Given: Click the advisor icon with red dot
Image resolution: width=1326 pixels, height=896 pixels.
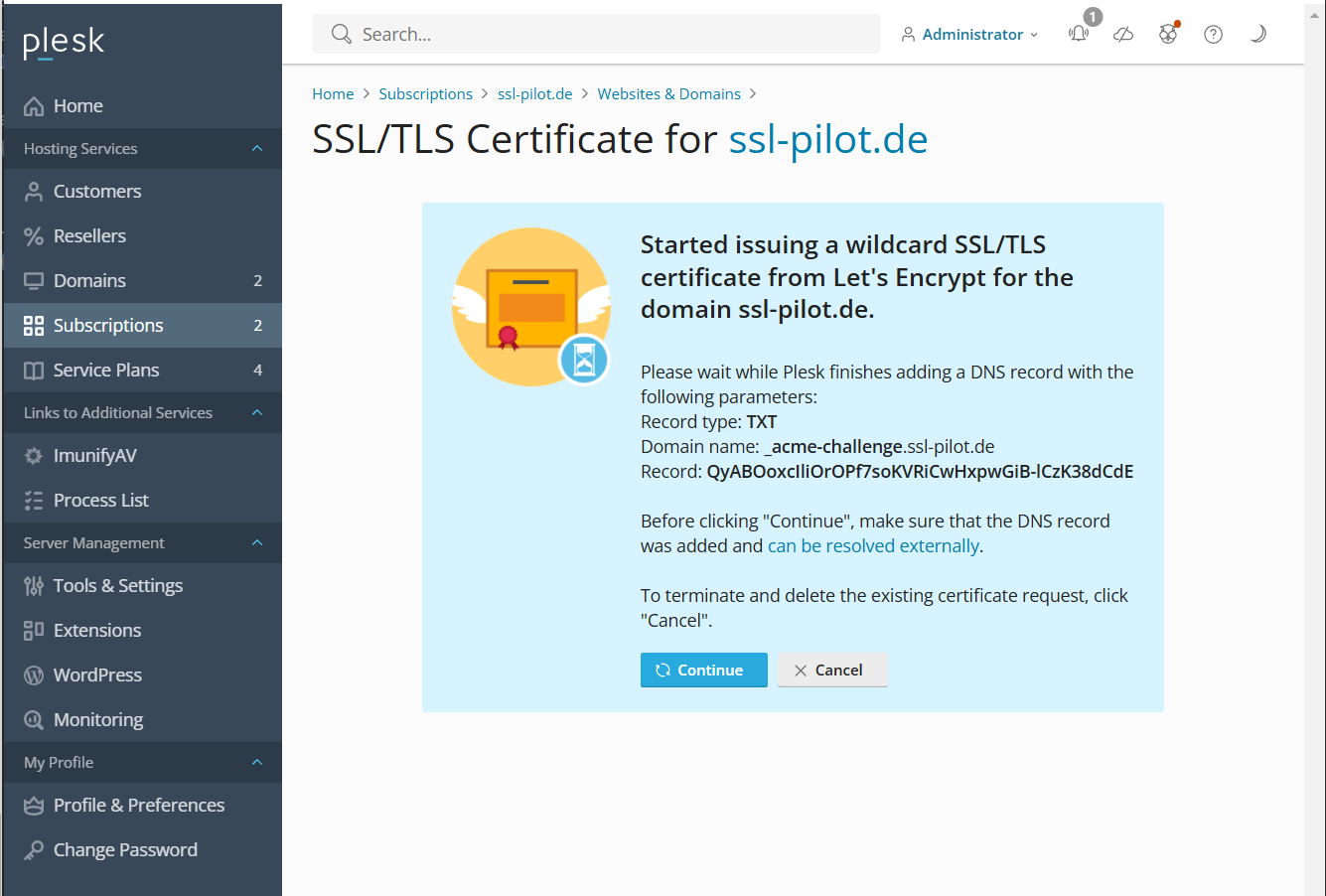Looking at the screenshot, I should point(1169,34).
